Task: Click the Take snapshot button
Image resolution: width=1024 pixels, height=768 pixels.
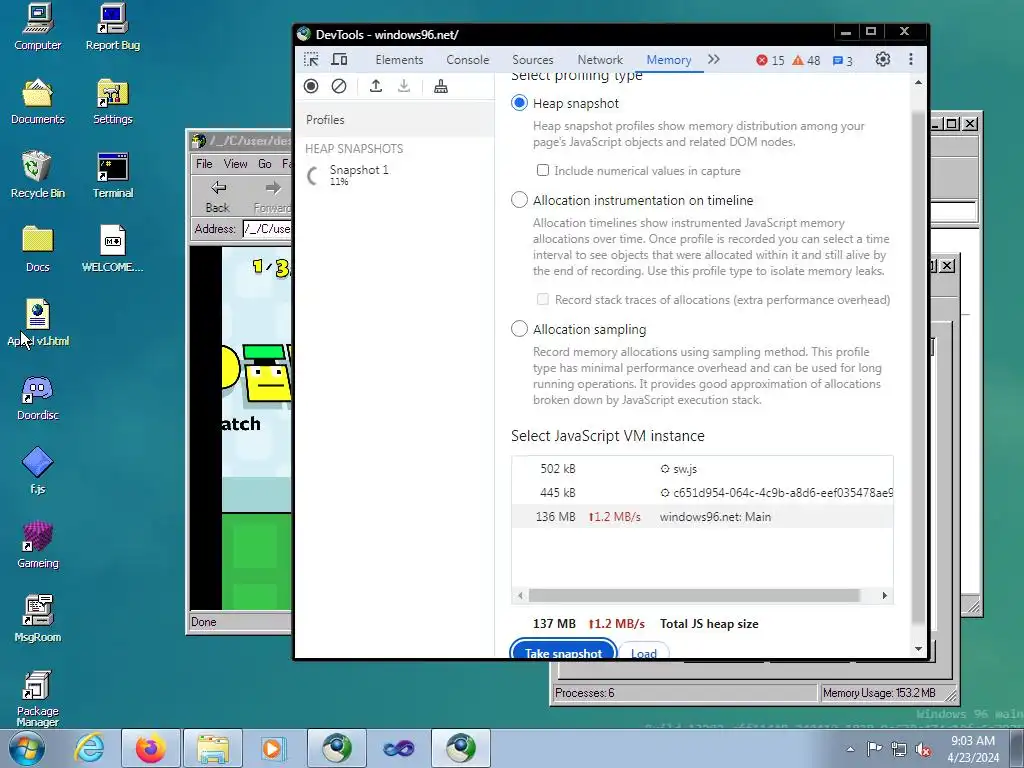Action: point(563,649)
